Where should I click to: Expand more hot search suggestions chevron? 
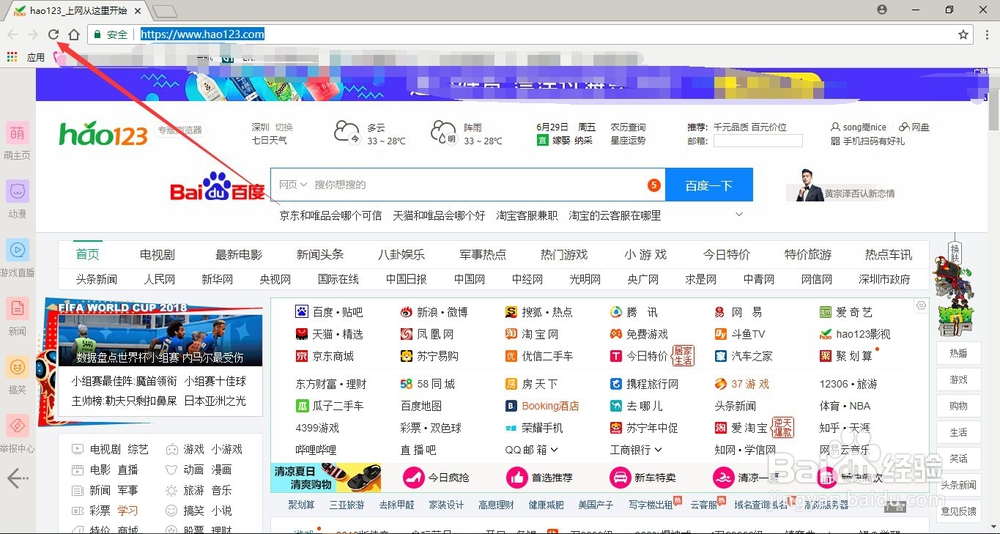pyautogui.click(x=739, y=214)
